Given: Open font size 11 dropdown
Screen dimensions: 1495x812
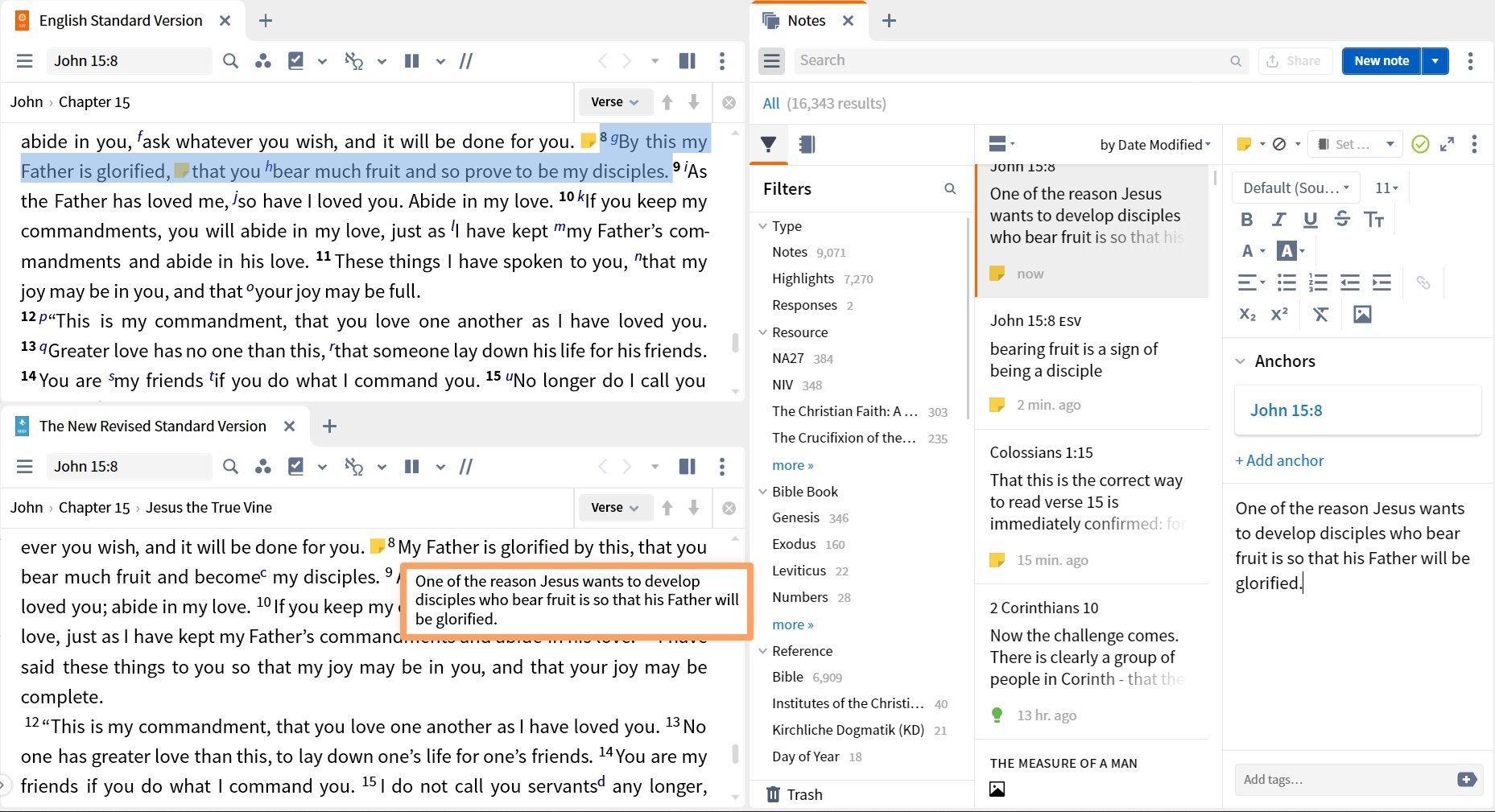Looking at the screenshot, I should (x=1386, y=188).
